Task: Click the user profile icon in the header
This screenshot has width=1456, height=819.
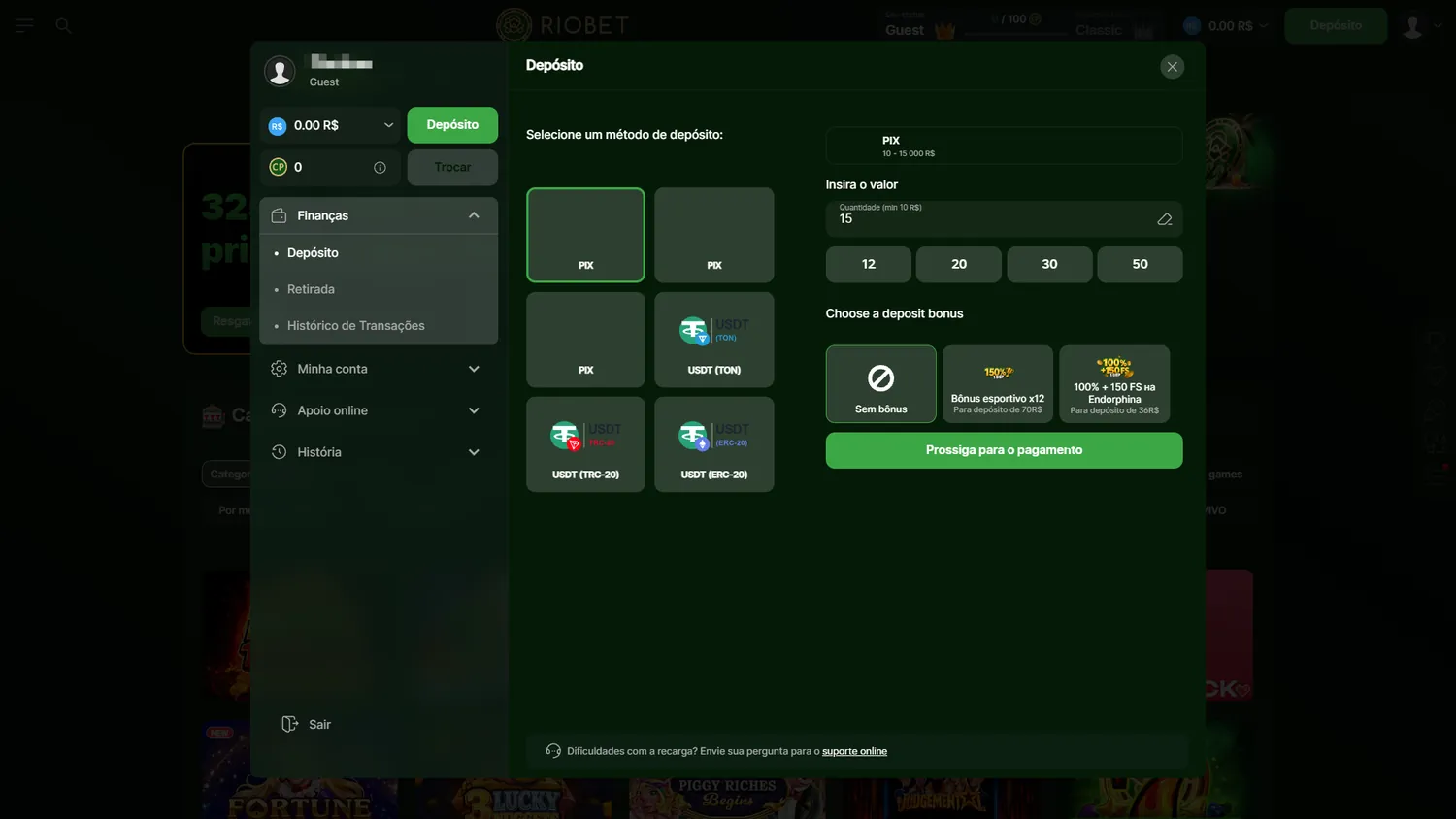Action: (x=1412, y=26)
